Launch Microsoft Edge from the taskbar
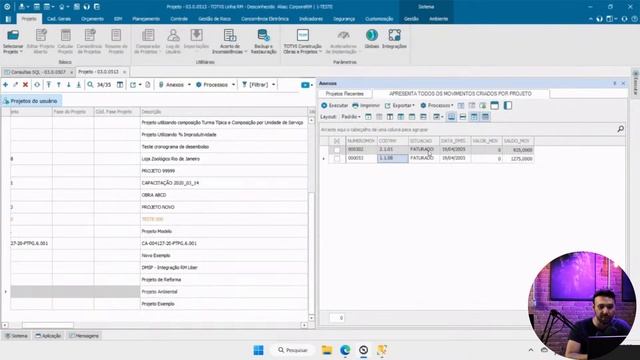 (345, 350)
